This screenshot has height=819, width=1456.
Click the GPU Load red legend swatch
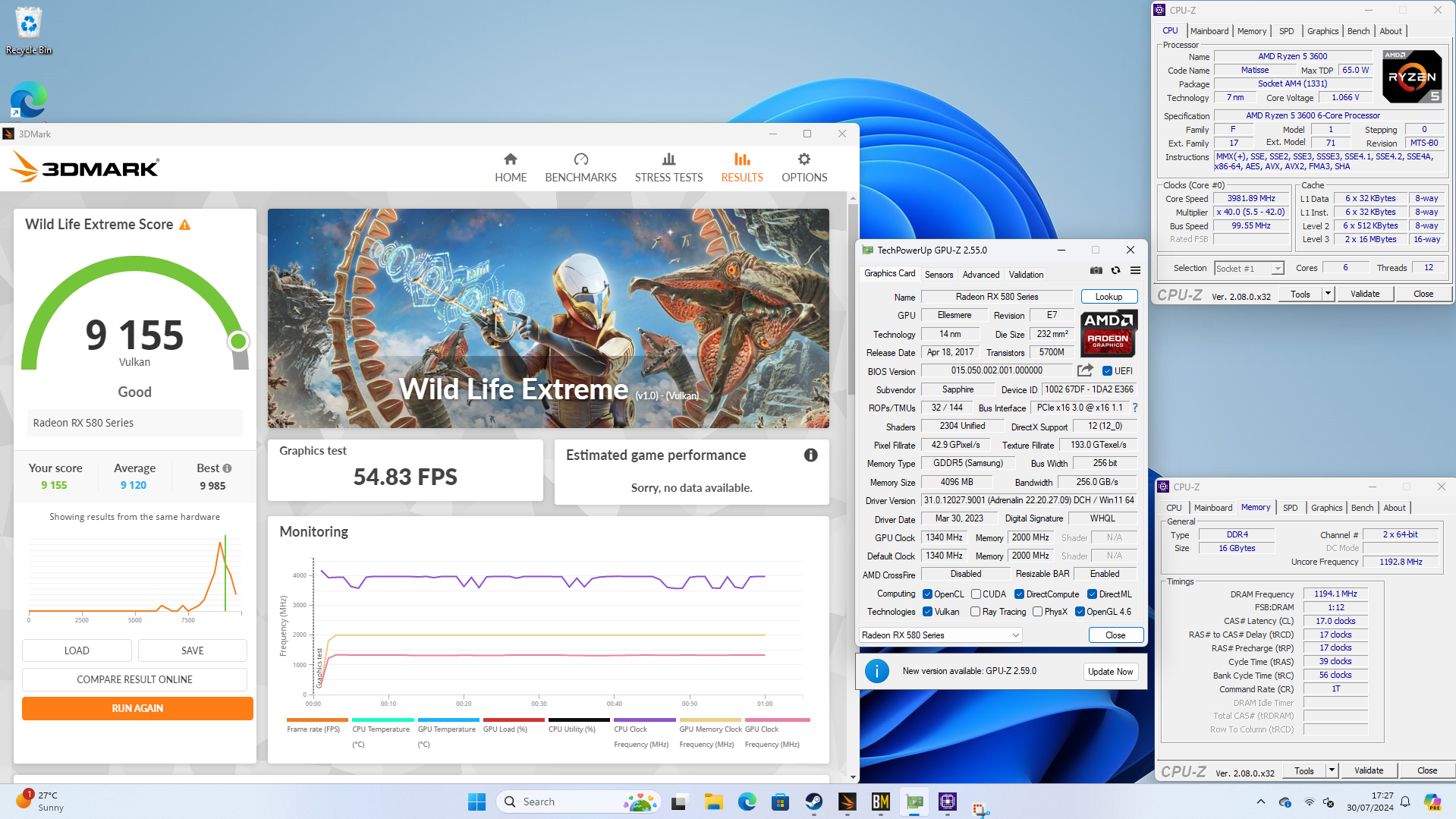[x=514, y=720]
